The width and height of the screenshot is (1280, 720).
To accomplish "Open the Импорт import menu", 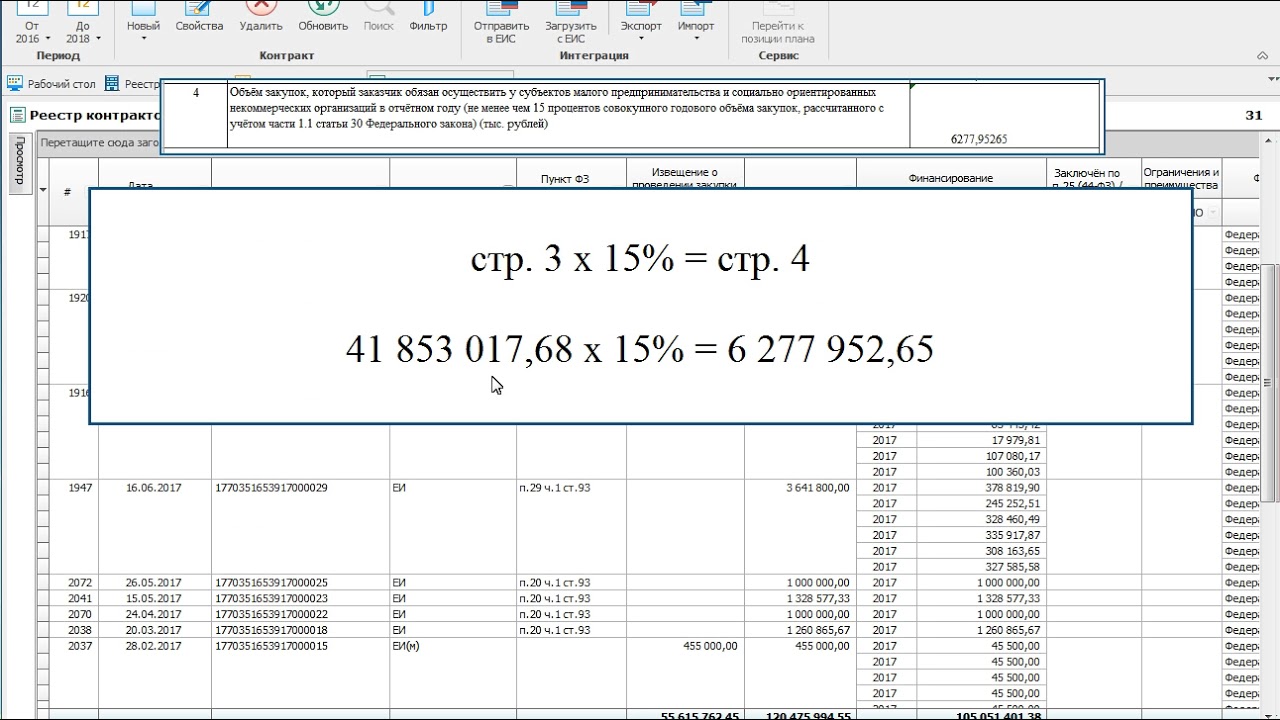I will [696, 22].
